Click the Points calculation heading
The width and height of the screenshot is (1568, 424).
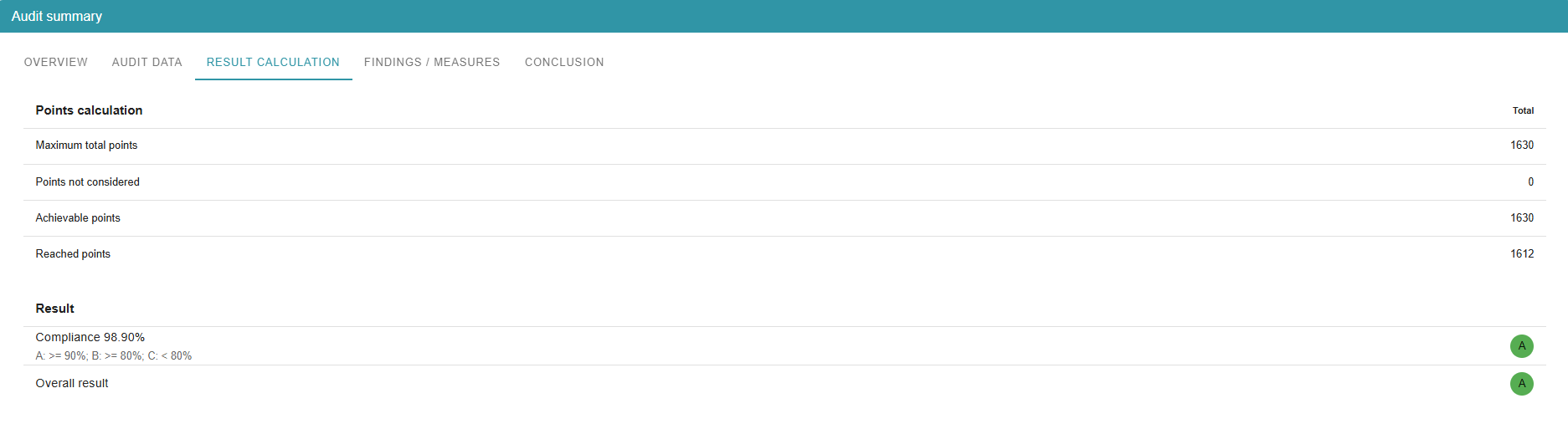[89, 110]
